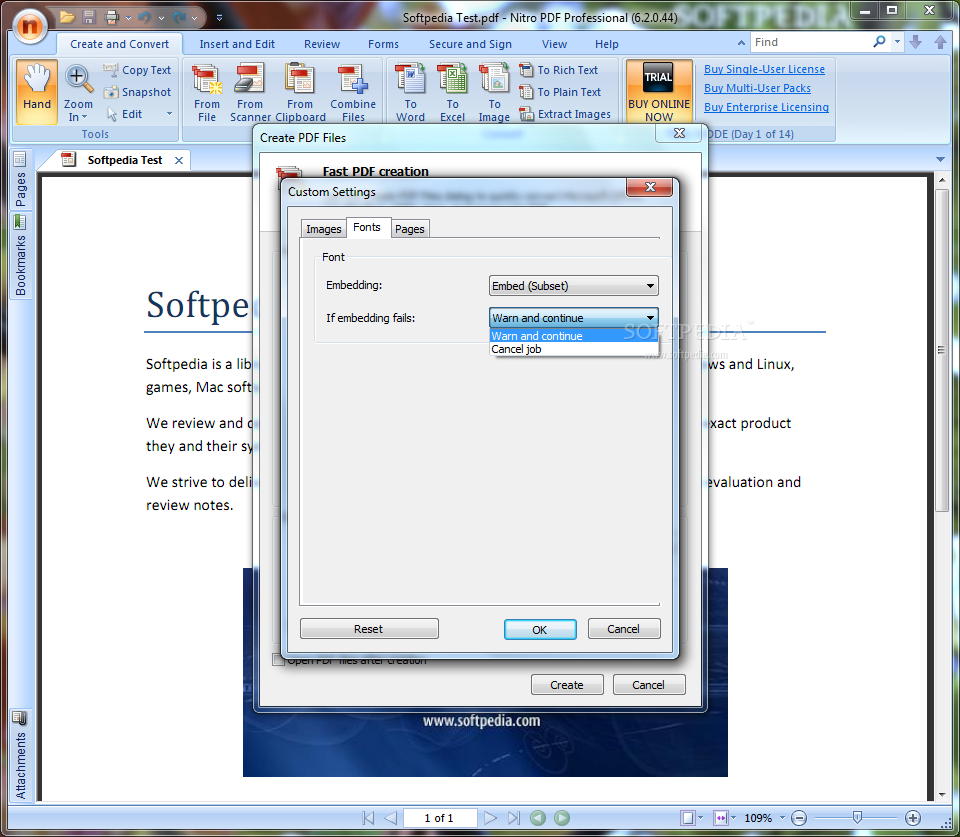The height and width of the screenshot is (837, 960).
Task: Take a Snapshot of the page
Action: coord(137,92)
